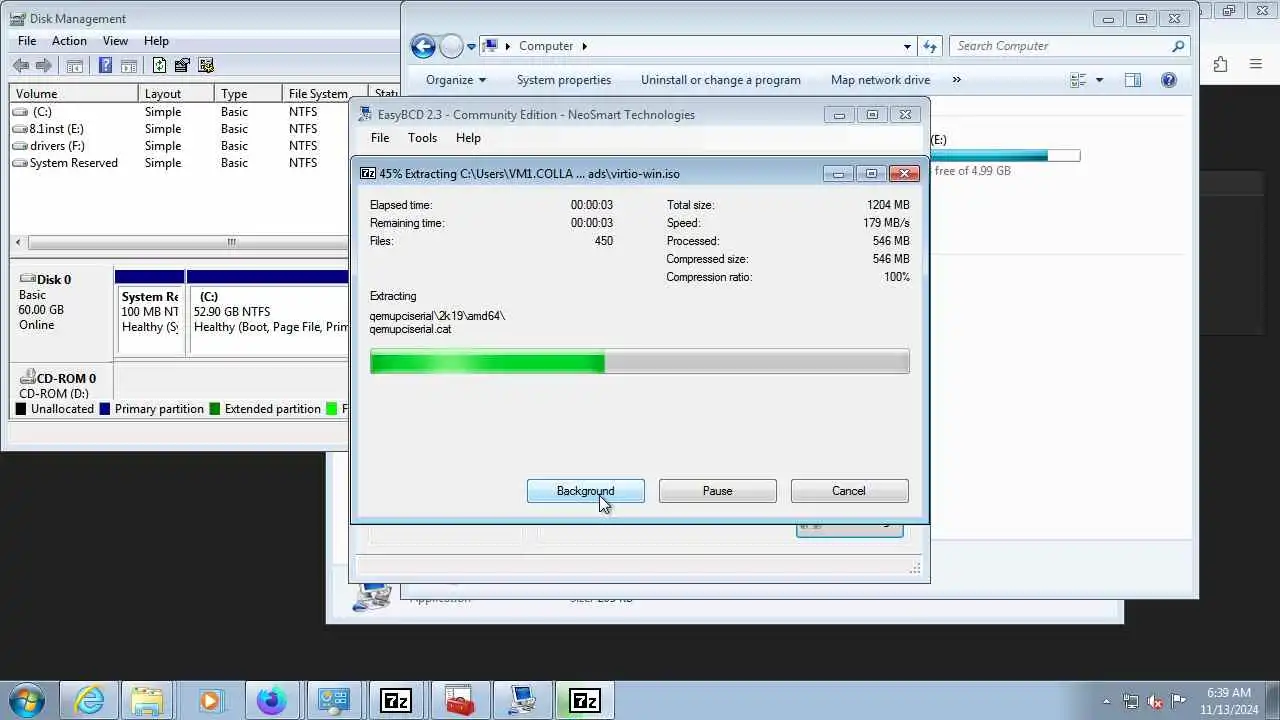The width and height of the screenshot is (1280, 720).
Task: Cancel the 7-Zip extraction
Action: [x=849, y=491]
